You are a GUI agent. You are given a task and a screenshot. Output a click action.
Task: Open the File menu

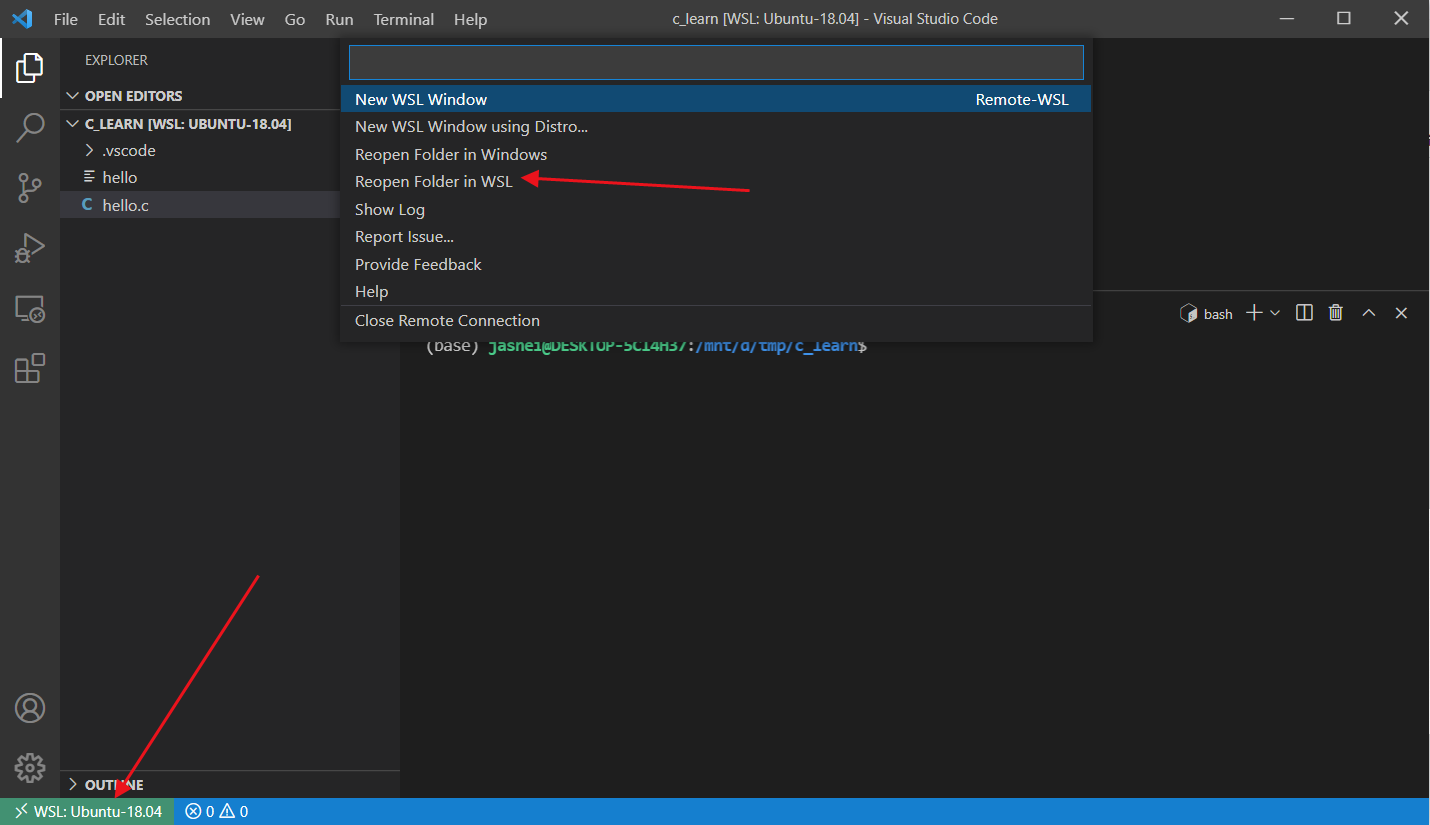pos(66,19)
